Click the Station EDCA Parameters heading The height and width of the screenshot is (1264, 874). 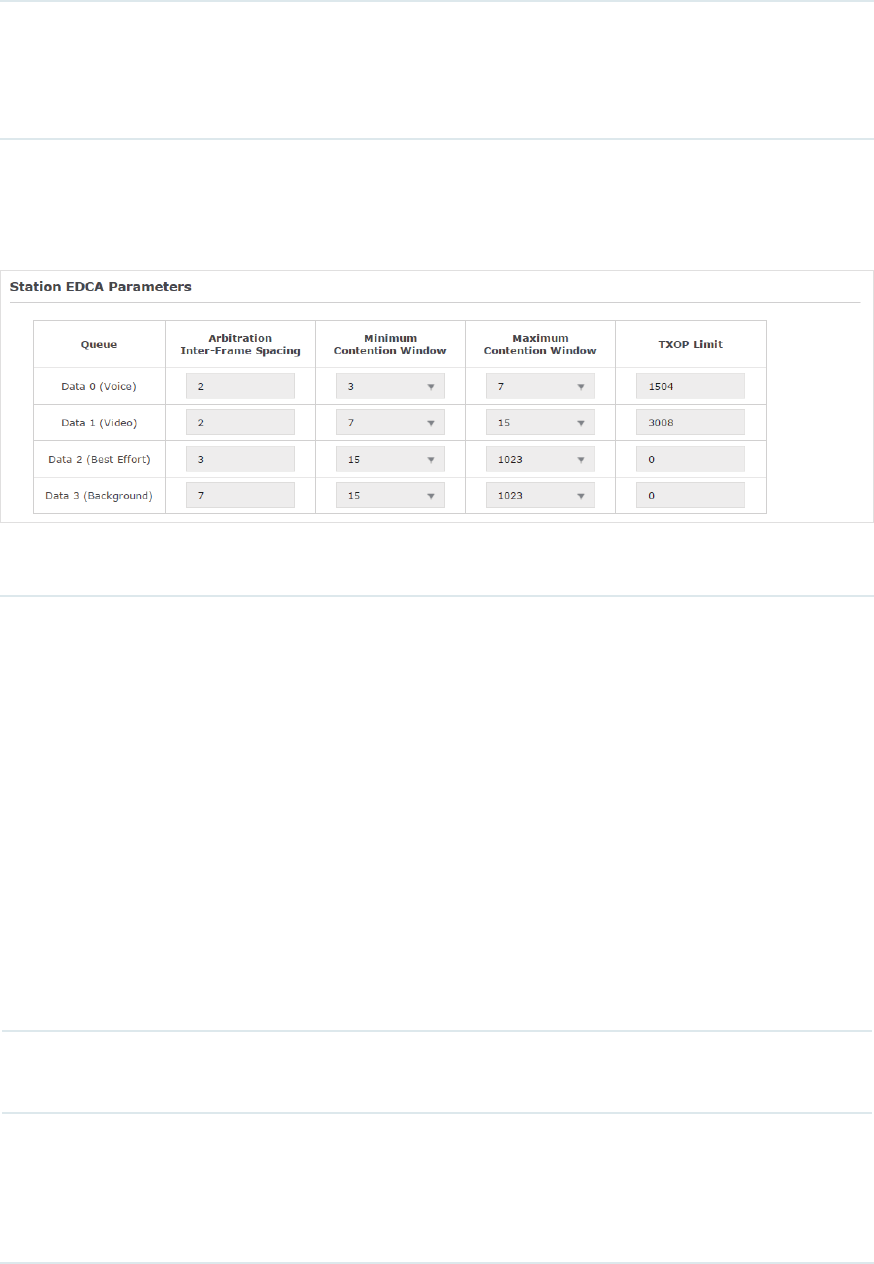point(100,286)
